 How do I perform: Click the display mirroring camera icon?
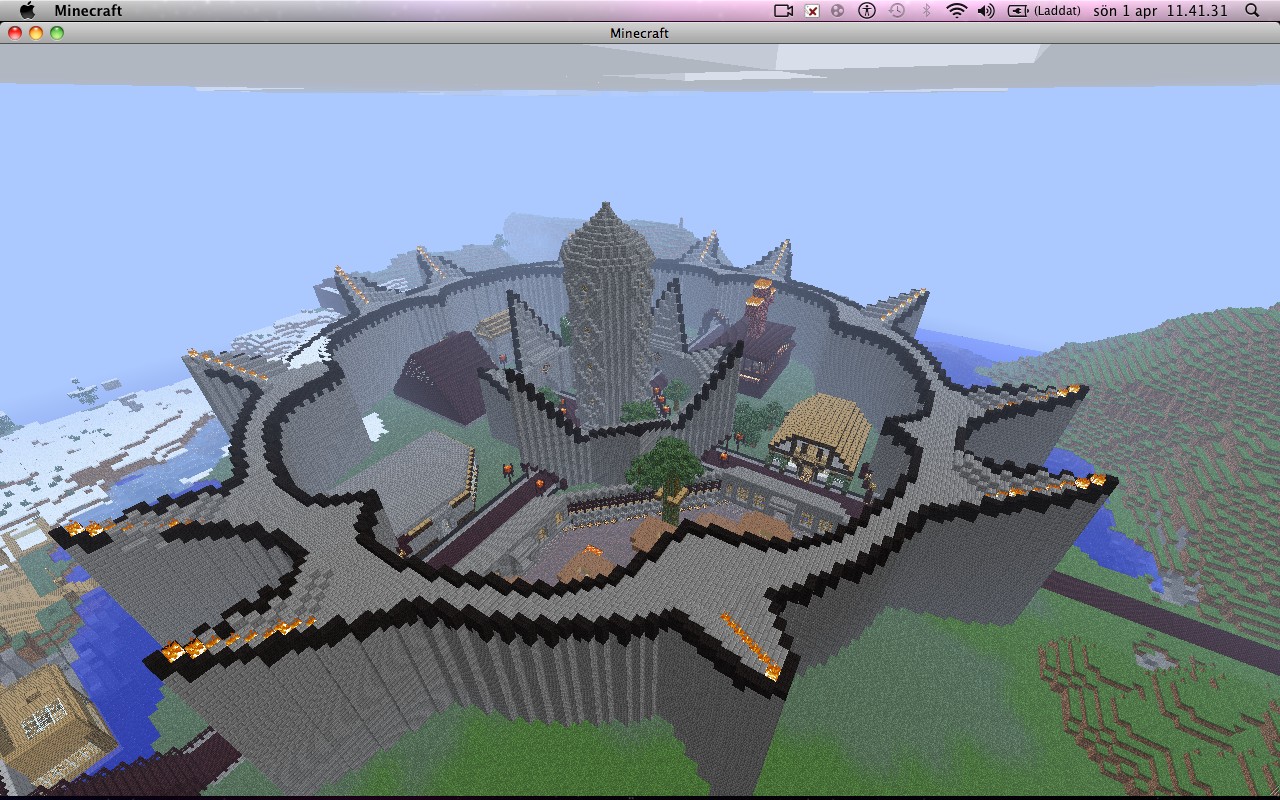coord(783,11)
